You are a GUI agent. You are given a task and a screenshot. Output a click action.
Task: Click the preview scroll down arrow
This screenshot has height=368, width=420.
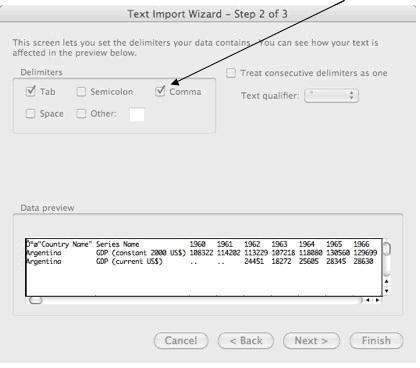click(x=387, y=291)
